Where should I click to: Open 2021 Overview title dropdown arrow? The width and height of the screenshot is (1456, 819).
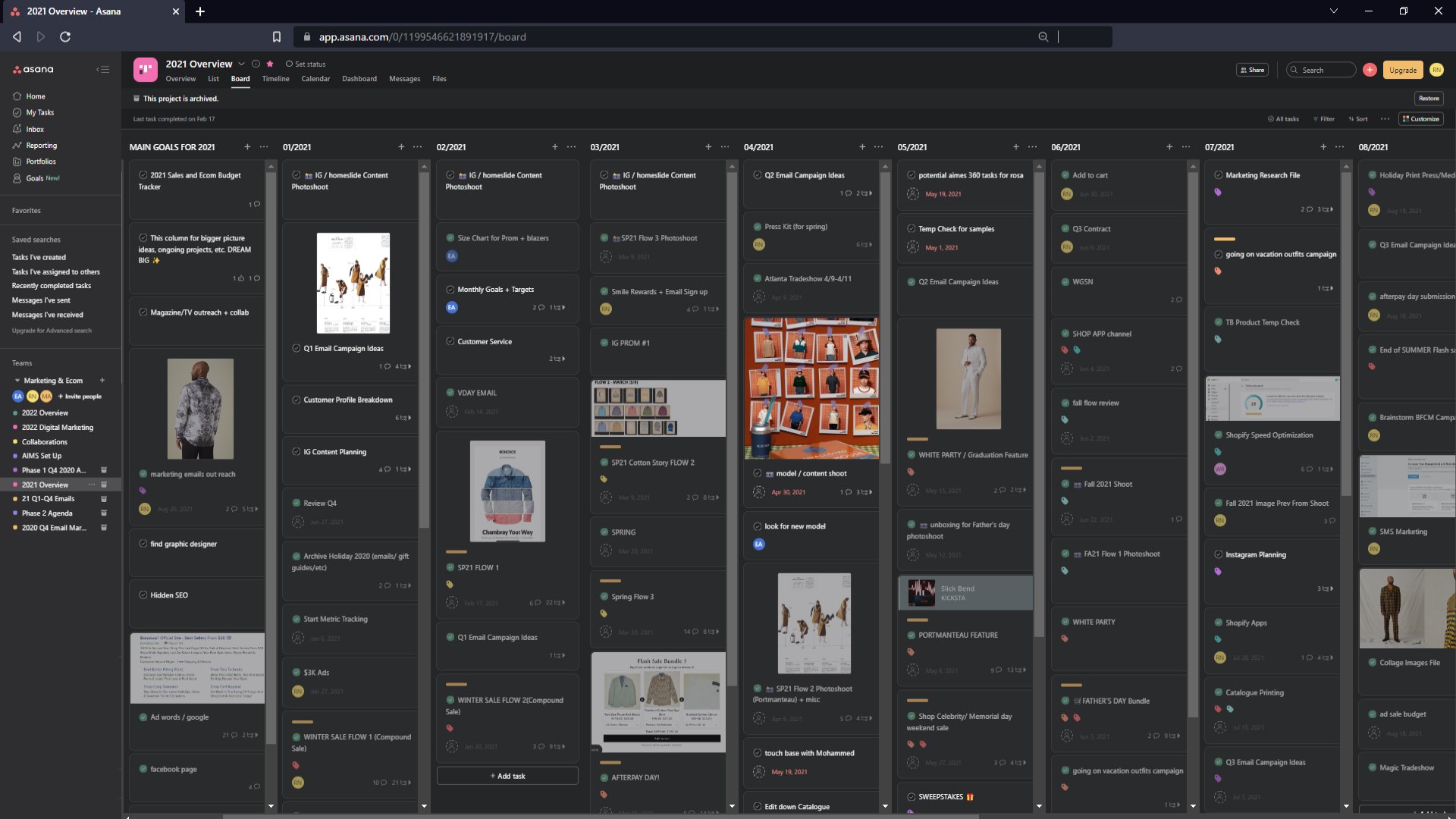pyautogui.click(x=241, y=64)
